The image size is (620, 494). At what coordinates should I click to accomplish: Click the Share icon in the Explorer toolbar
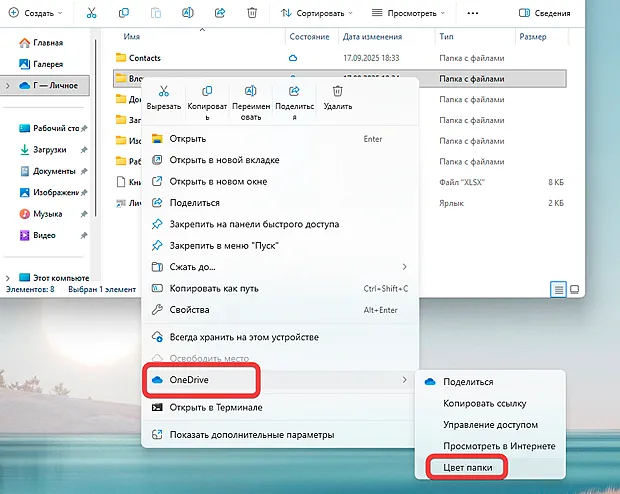(220, 13)
